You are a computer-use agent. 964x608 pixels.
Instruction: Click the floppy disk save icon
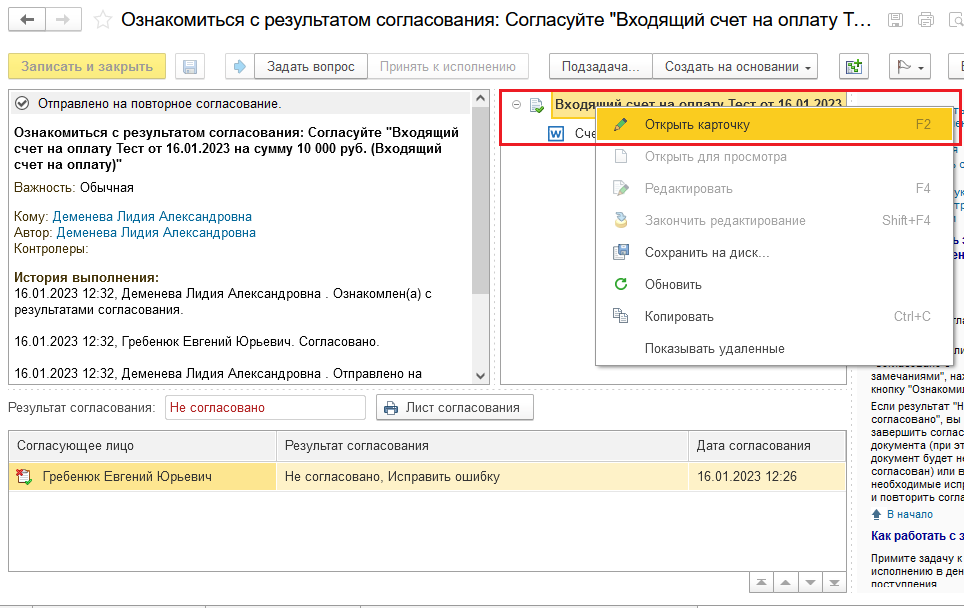tap(190, 67)
